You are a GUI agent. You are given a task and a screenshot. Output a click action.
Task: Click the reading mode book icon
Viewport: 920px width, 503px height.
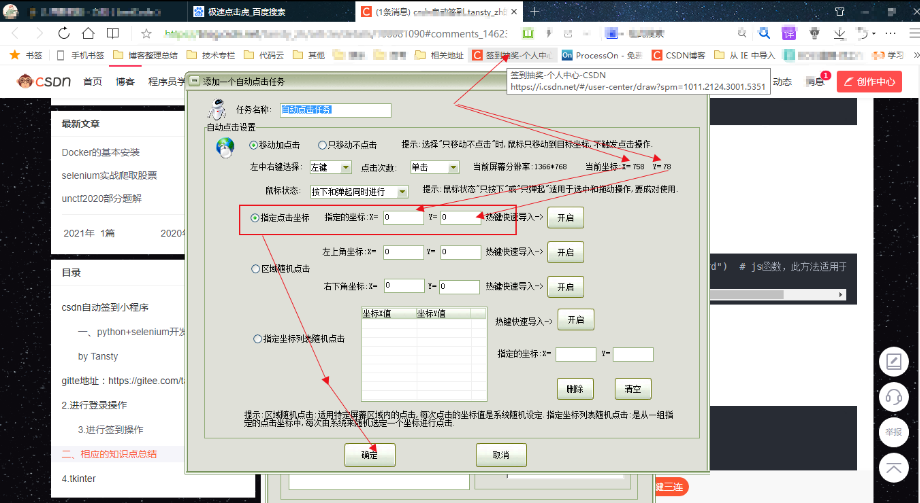coord(113,33)
